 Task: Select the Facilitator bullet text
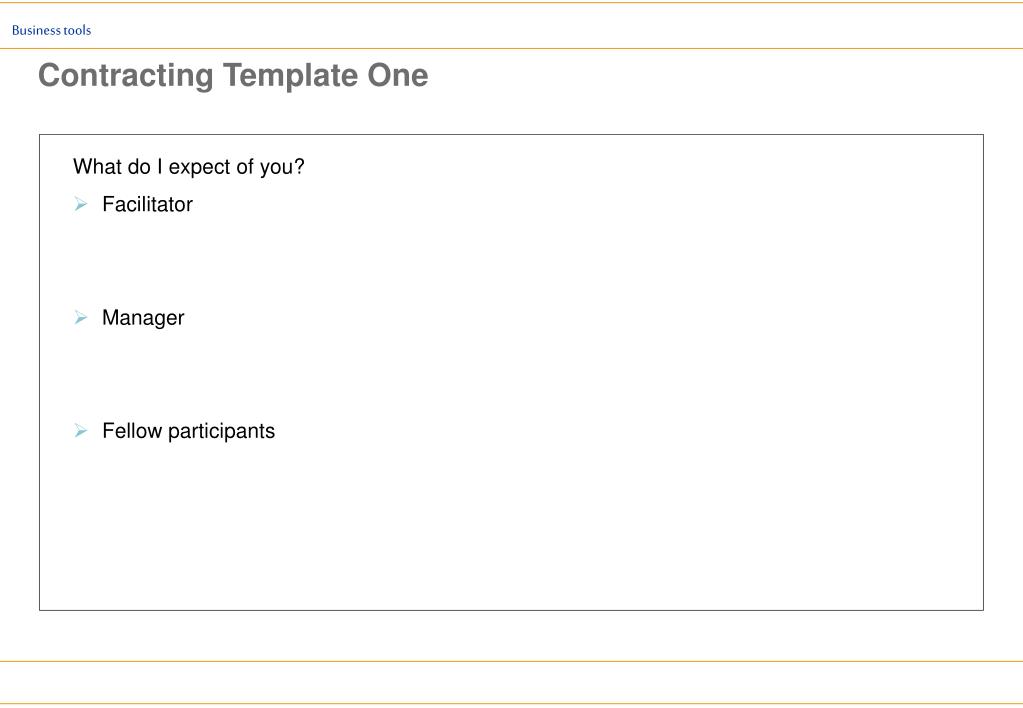click(x=147, y=204)
